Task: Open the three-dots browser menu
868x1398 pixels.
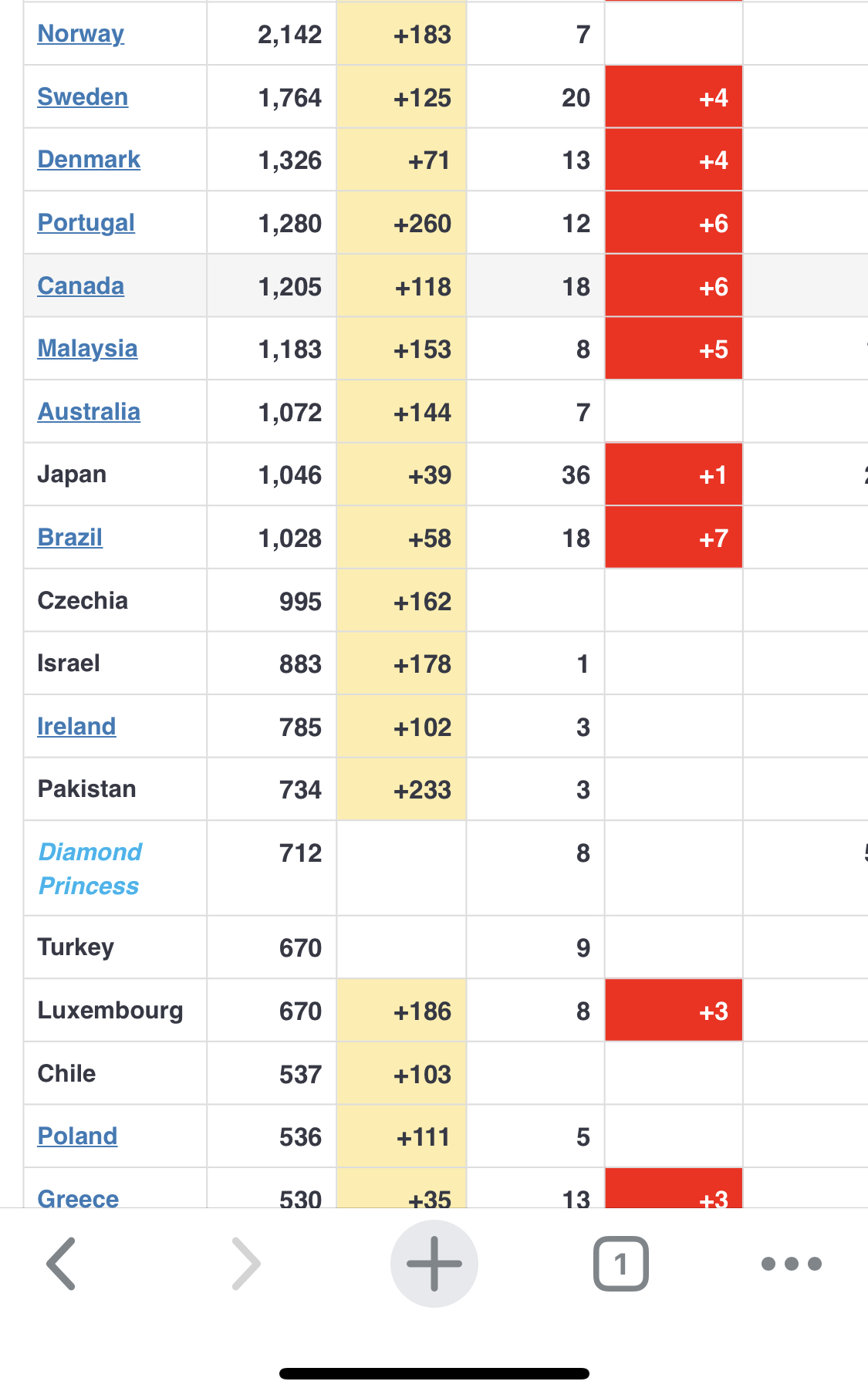Action: pos(791,1264)
